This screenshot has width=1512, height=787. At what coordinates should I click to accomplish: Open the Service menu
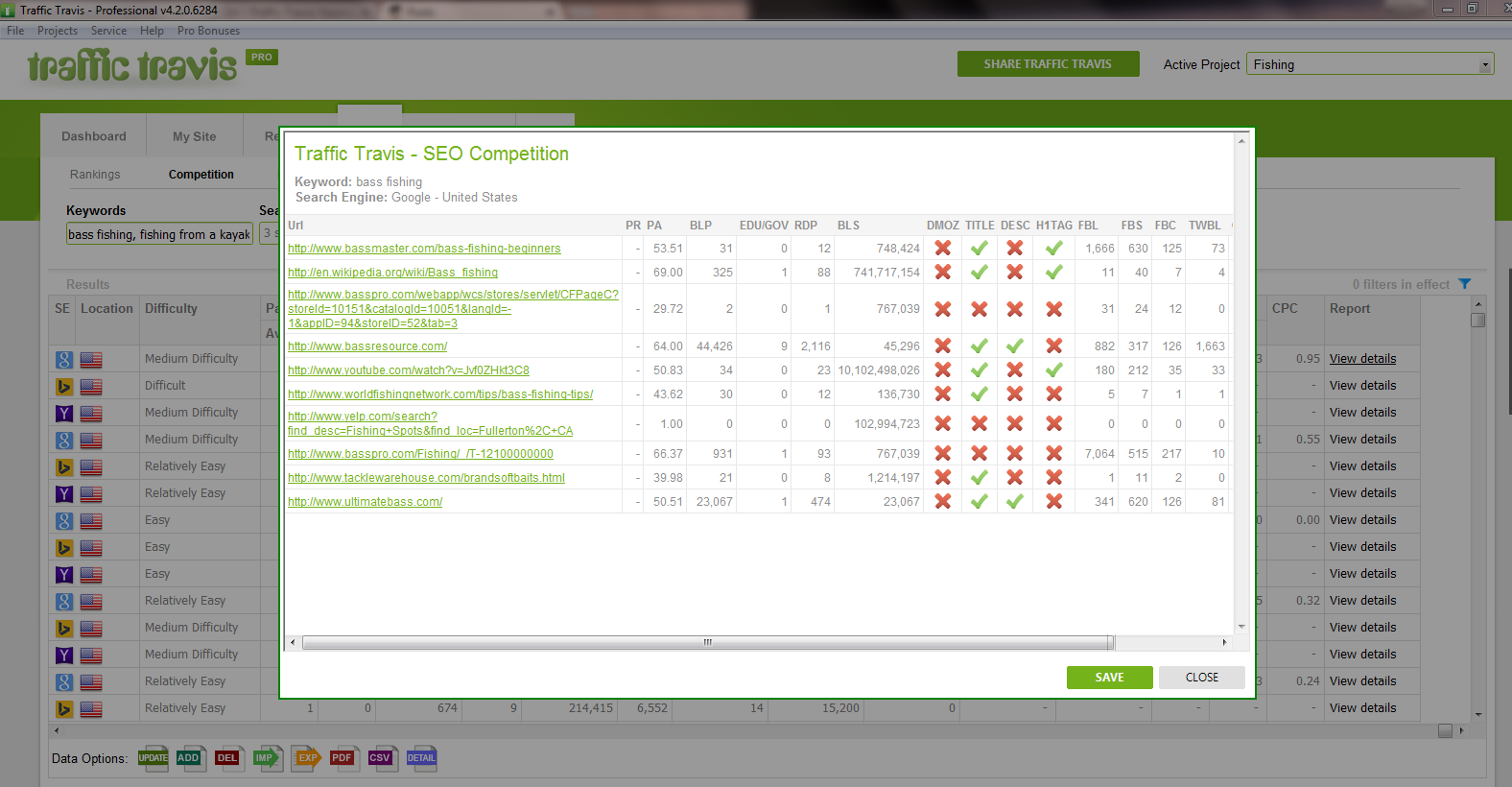pos(108,31)
